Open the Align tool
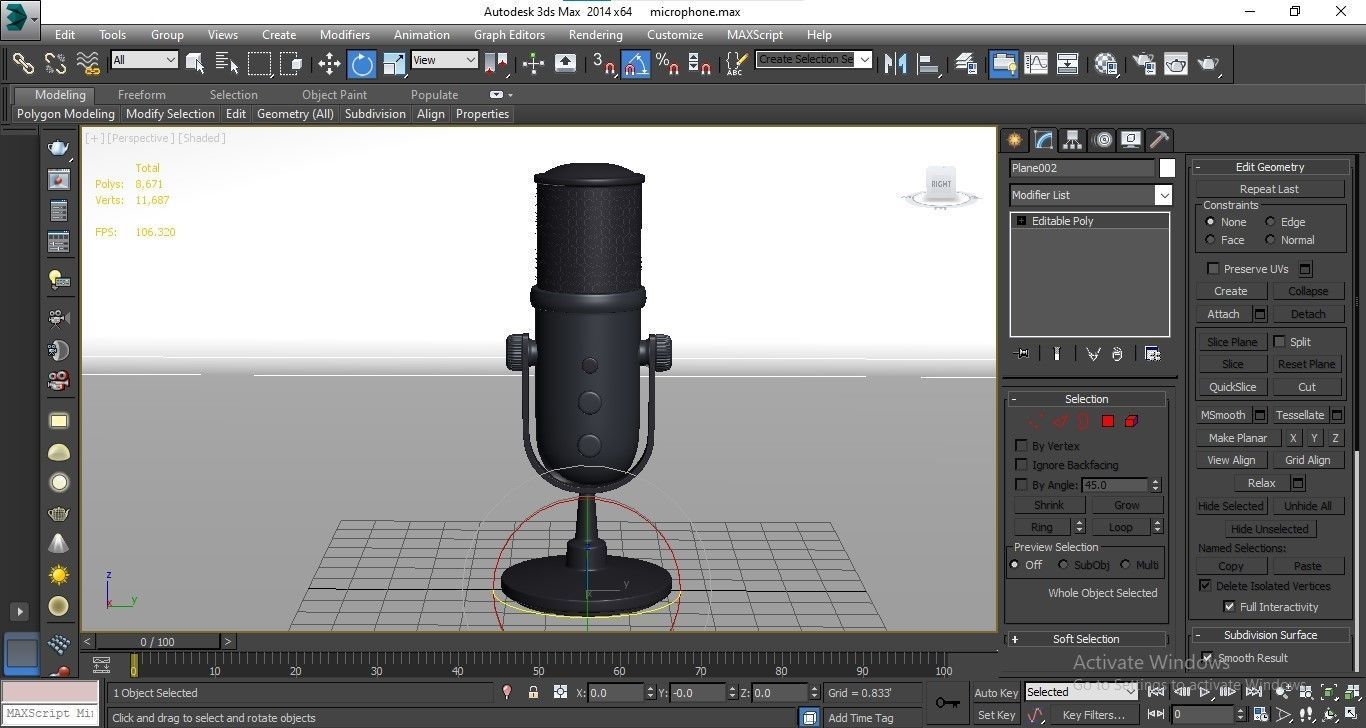The image size is (1366, 728). click(x=929, y=64)
